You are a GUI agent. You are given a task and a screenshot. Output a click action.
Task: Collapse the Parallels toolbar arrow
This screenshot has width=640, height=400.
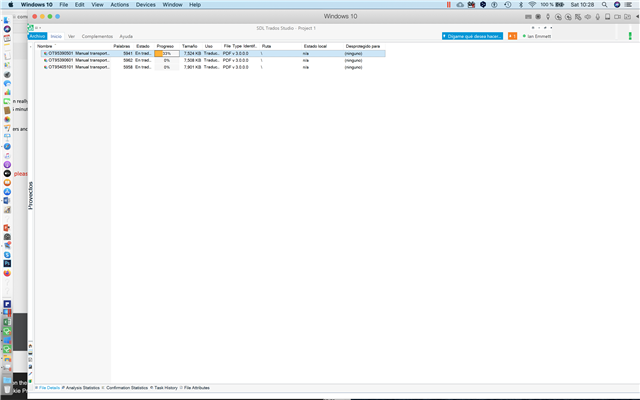[x=637, y=17]
